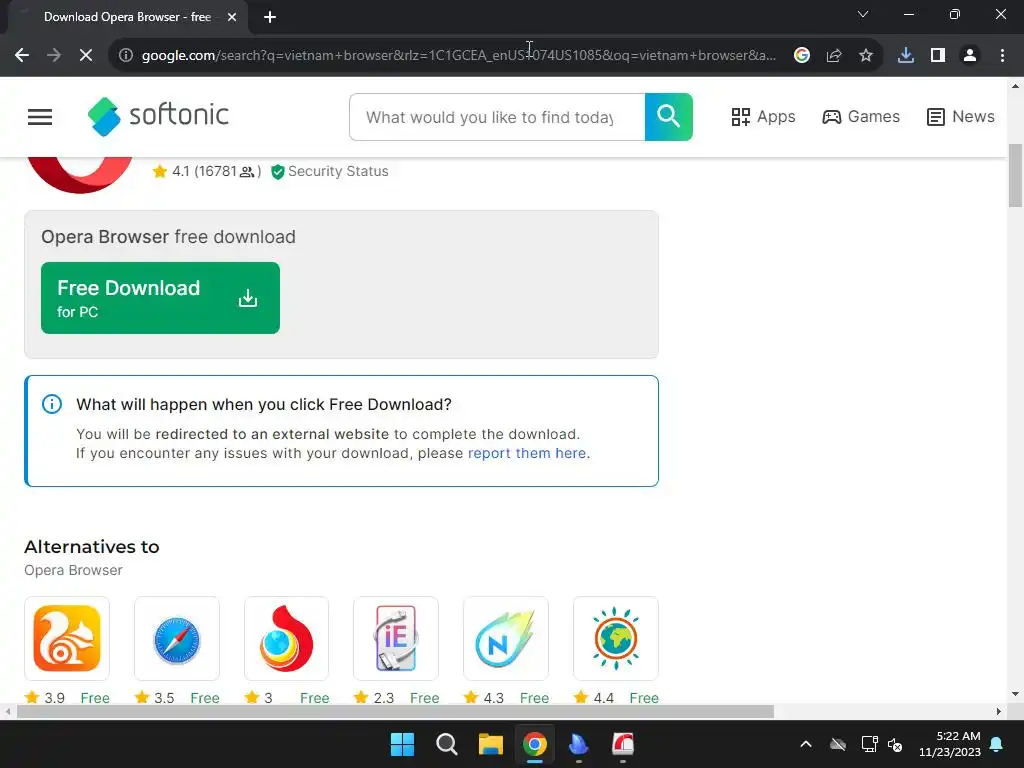
Task: Click the vertical scrollbar thumb
Action: pos(1015,175)
